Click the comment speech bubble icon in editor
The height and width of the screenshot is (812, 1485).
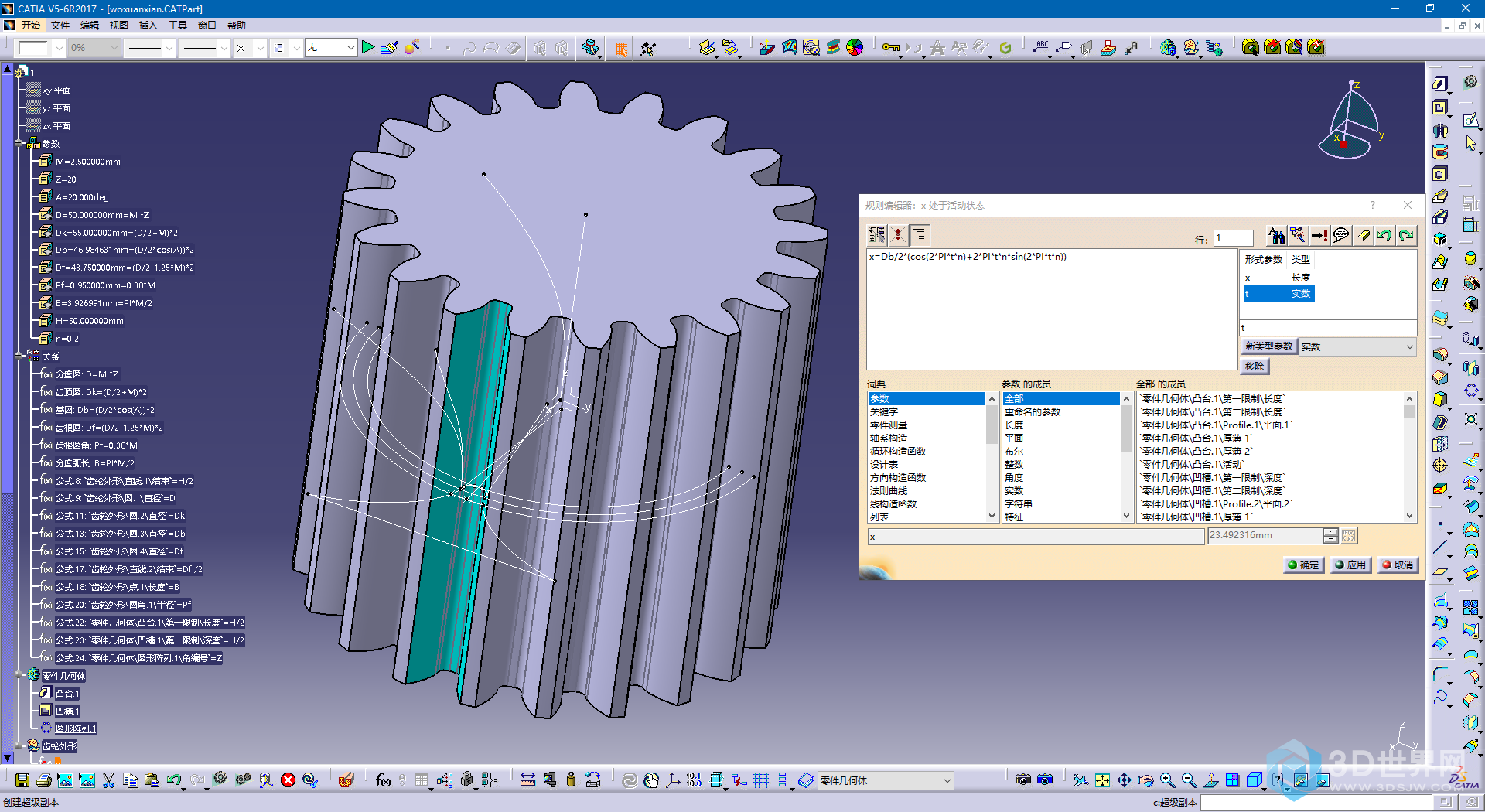(x=1341, y=235)
